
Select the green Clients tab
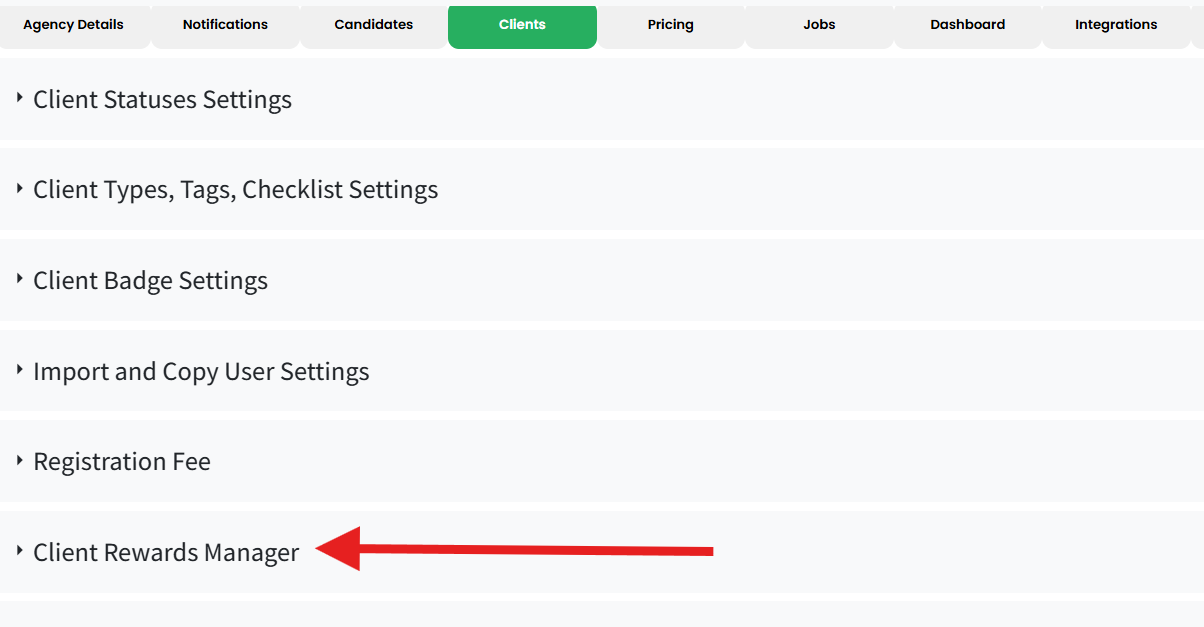(522, 25)
